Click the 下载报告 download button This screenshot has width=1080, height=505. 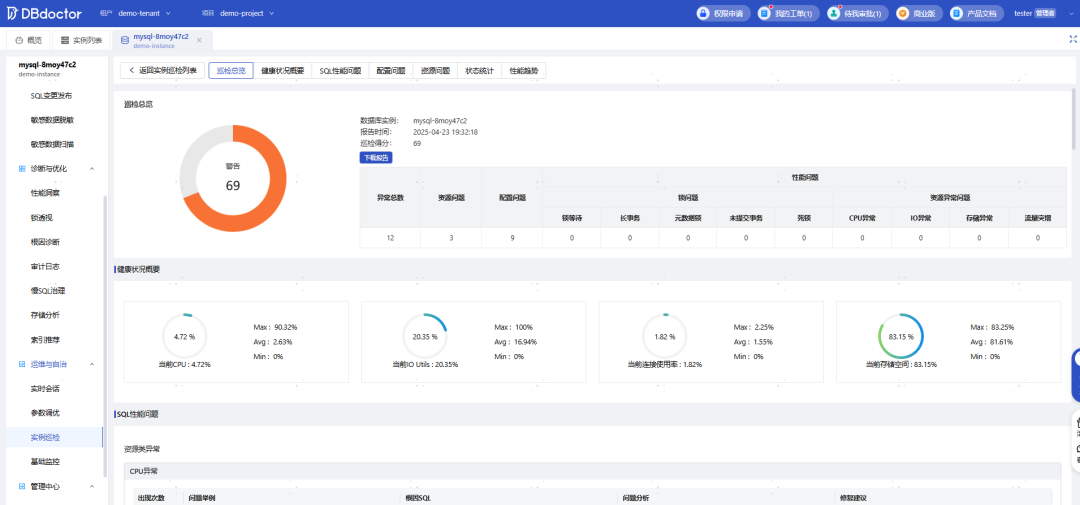(x=375, y=157)
